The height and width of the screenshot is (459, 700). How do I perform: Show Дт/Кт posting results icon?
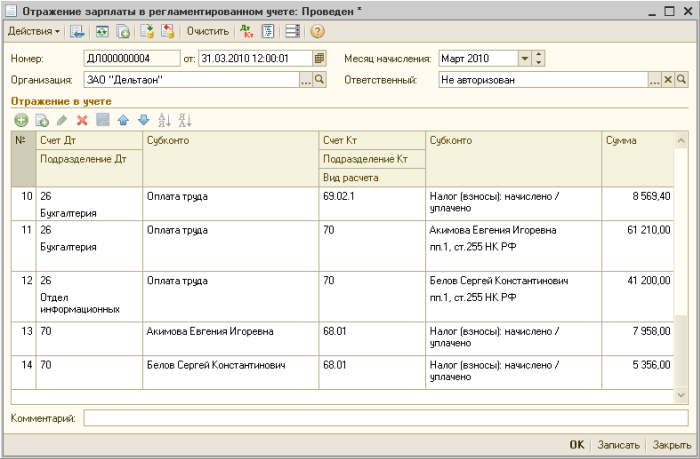pyautogui.click(x=246, y=31)
